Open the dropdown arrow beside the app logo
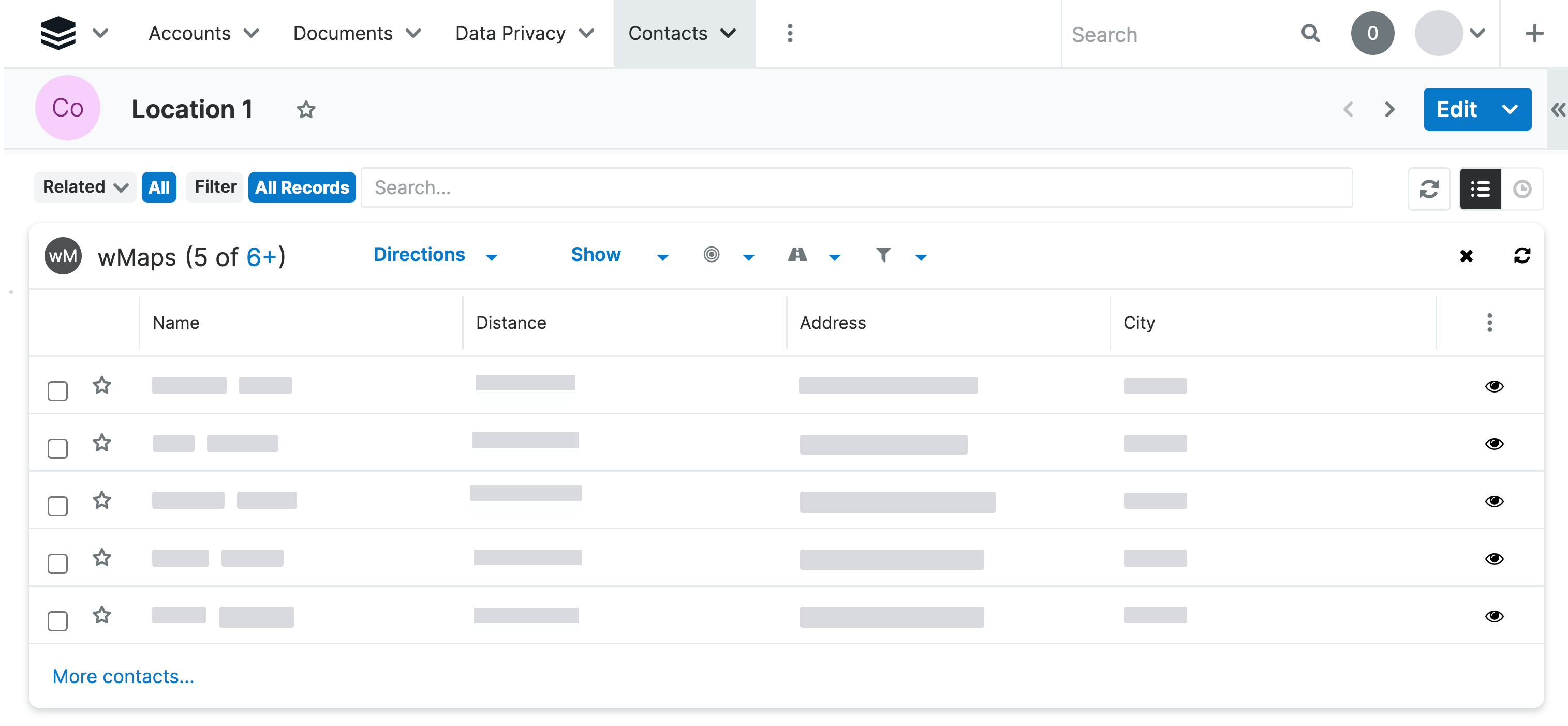1568x726 pixels. 100,33
